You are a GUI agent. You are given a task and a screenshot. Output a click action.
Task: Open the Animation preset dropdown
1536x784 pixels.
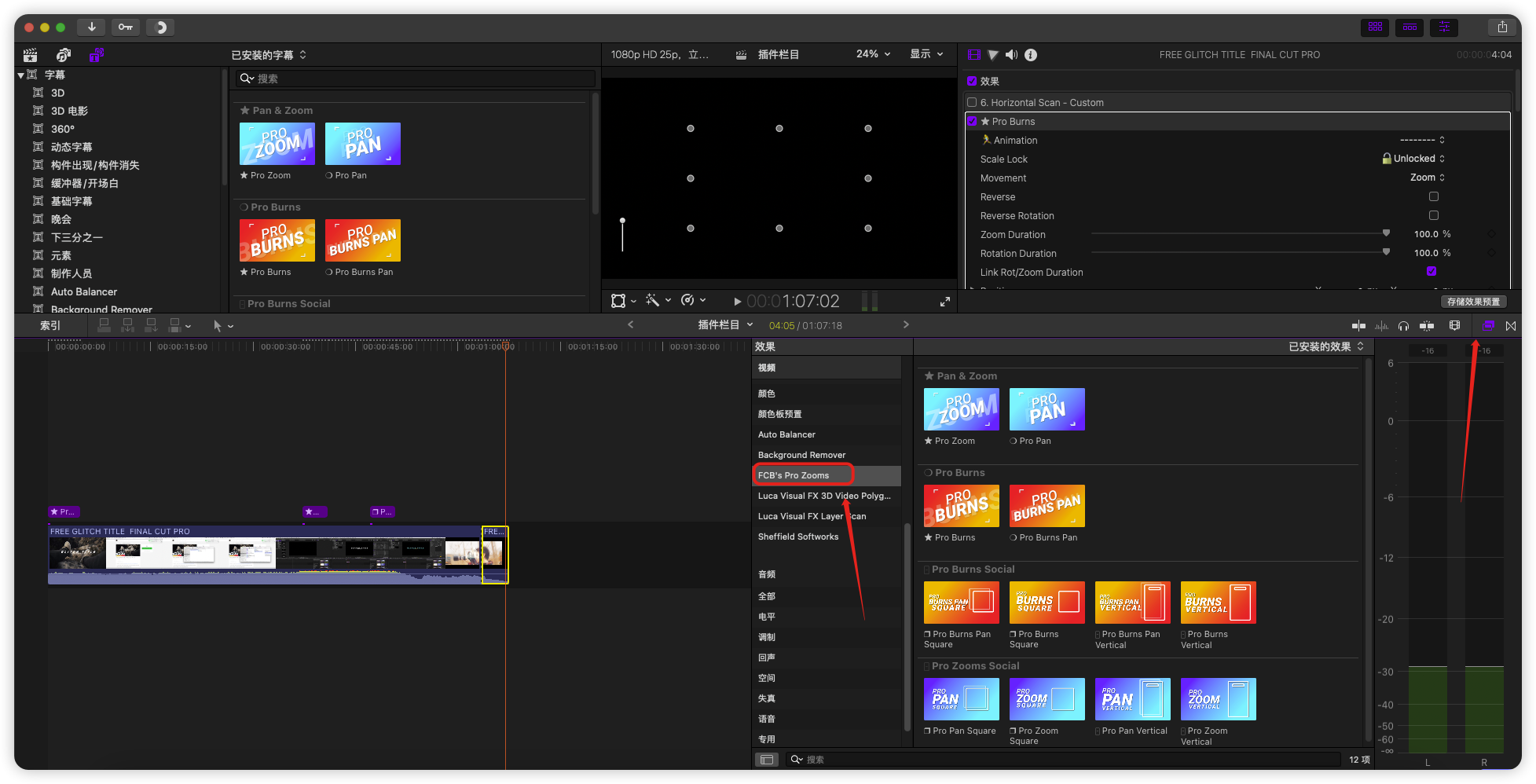click(1423, 141)
